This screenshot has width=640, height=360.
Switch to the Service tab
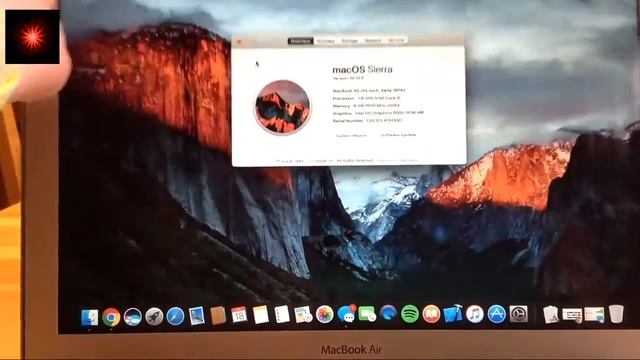pos(396,40)
